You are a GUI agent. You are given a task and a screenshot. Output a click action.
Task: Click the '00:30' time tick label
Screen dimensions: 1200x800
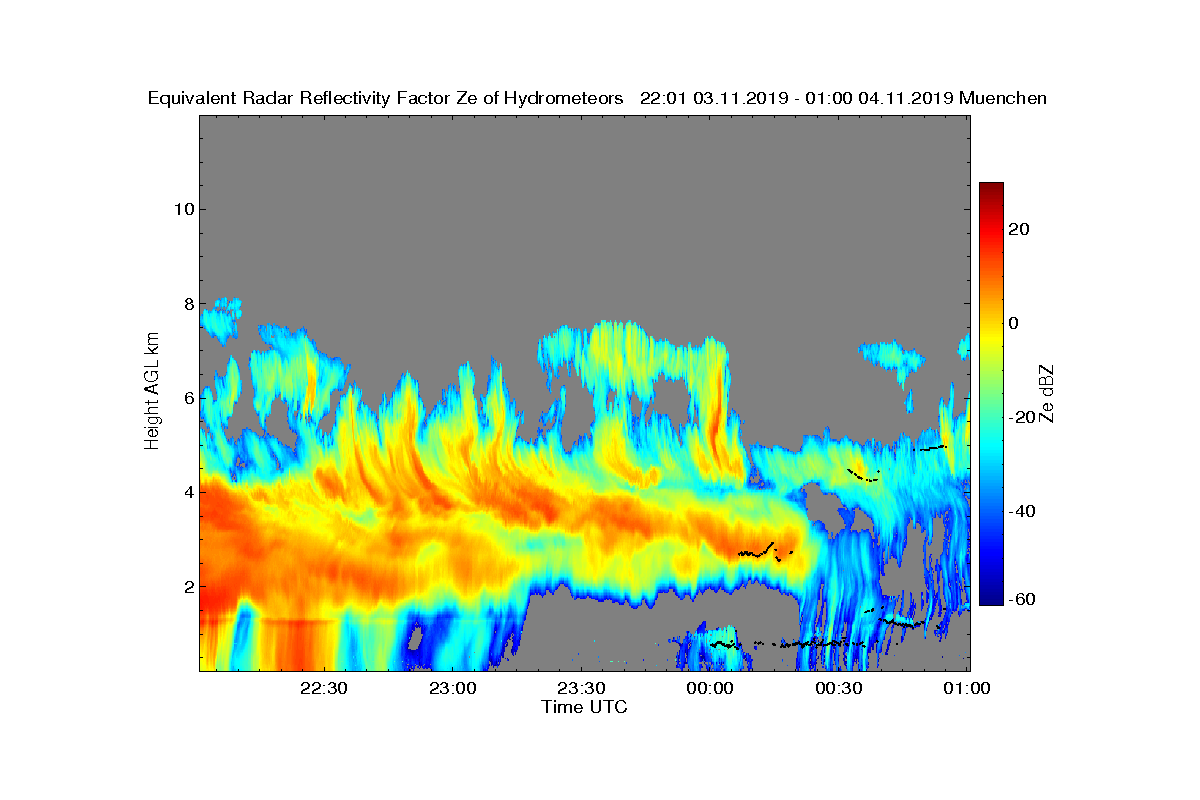pyautogui.click(x=839, y=689)
